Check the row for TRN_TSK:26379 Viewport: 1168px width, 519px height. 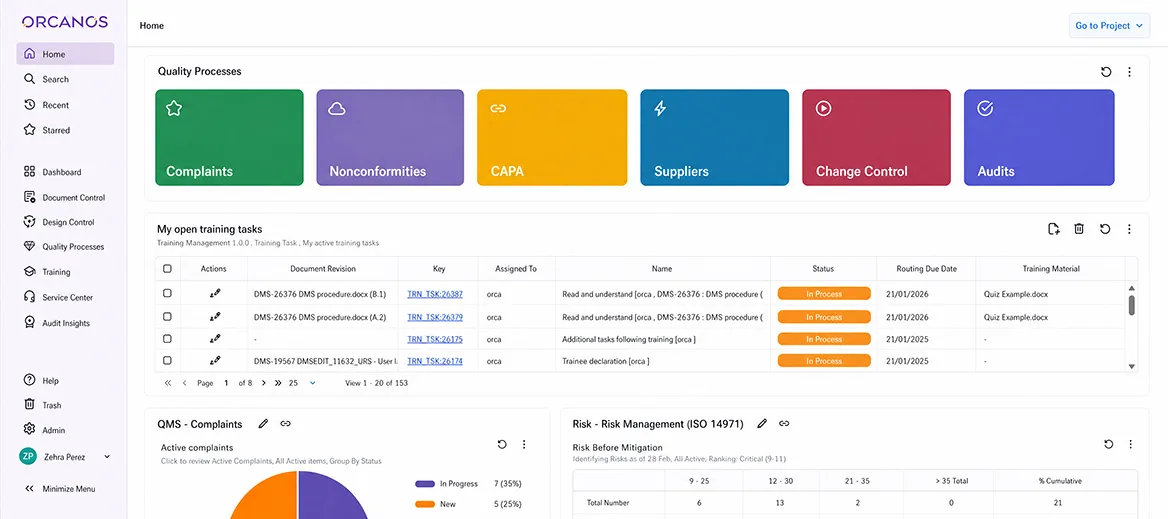pyautogui.click(x=167, y=316)
